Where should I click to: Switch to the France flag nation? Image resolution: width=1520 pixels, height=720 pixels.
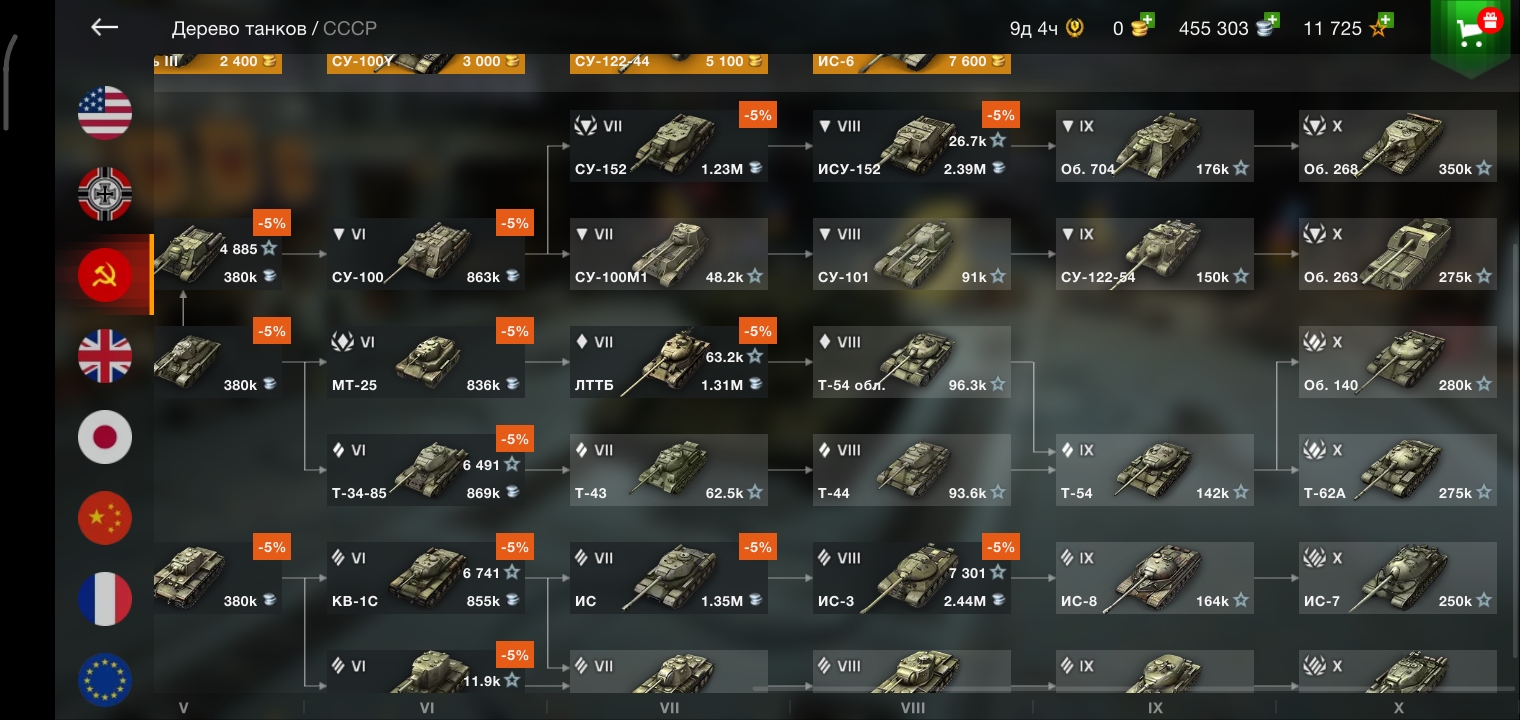click(105, 598)
